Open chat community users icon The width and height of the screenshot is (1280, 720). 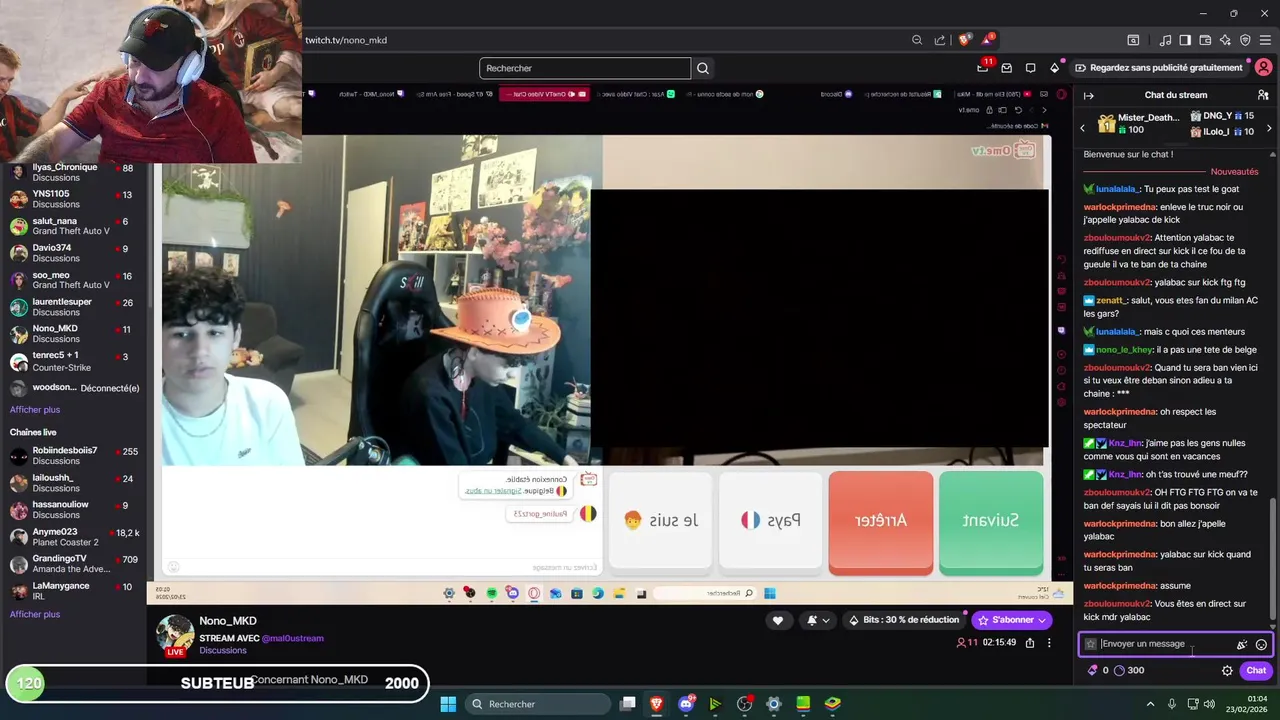tap(1263, 95)
